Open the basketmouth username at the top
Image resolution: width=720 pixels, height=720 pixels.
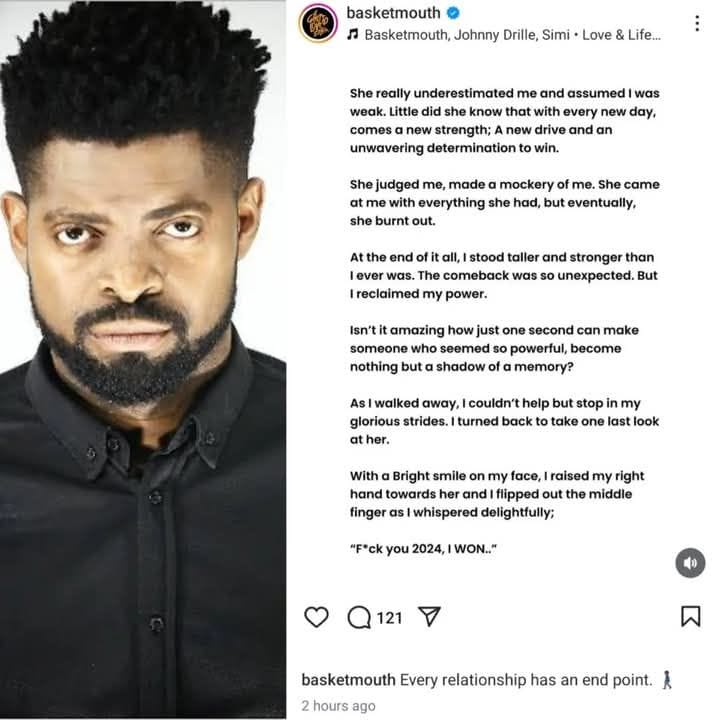click(393, 13)
